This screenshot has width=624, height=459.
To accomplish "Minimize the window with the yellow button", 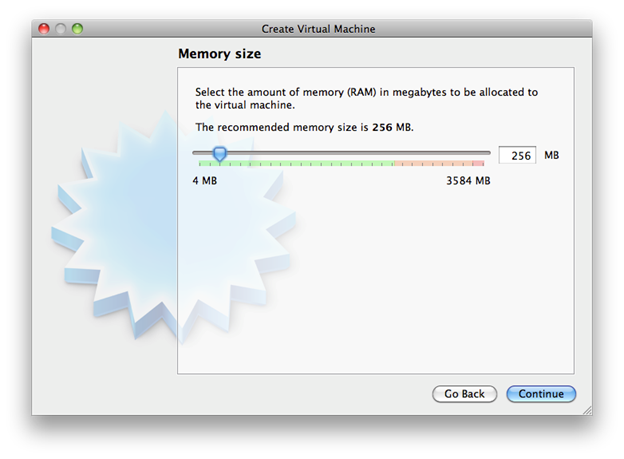I will [61, 29].
